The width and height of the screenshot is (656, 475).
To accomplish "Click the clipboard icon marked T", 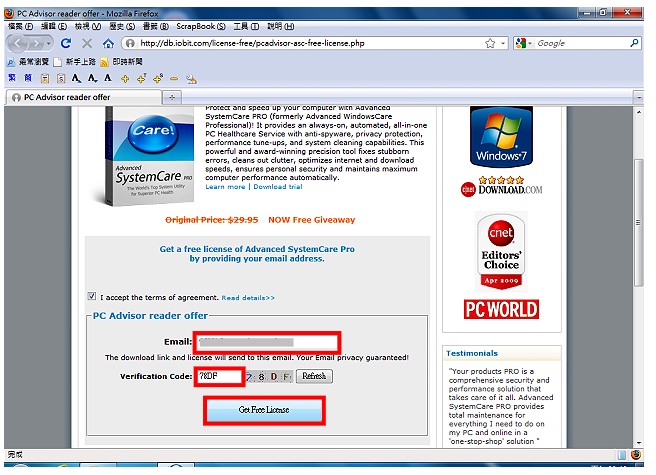I will pos(45,78).
